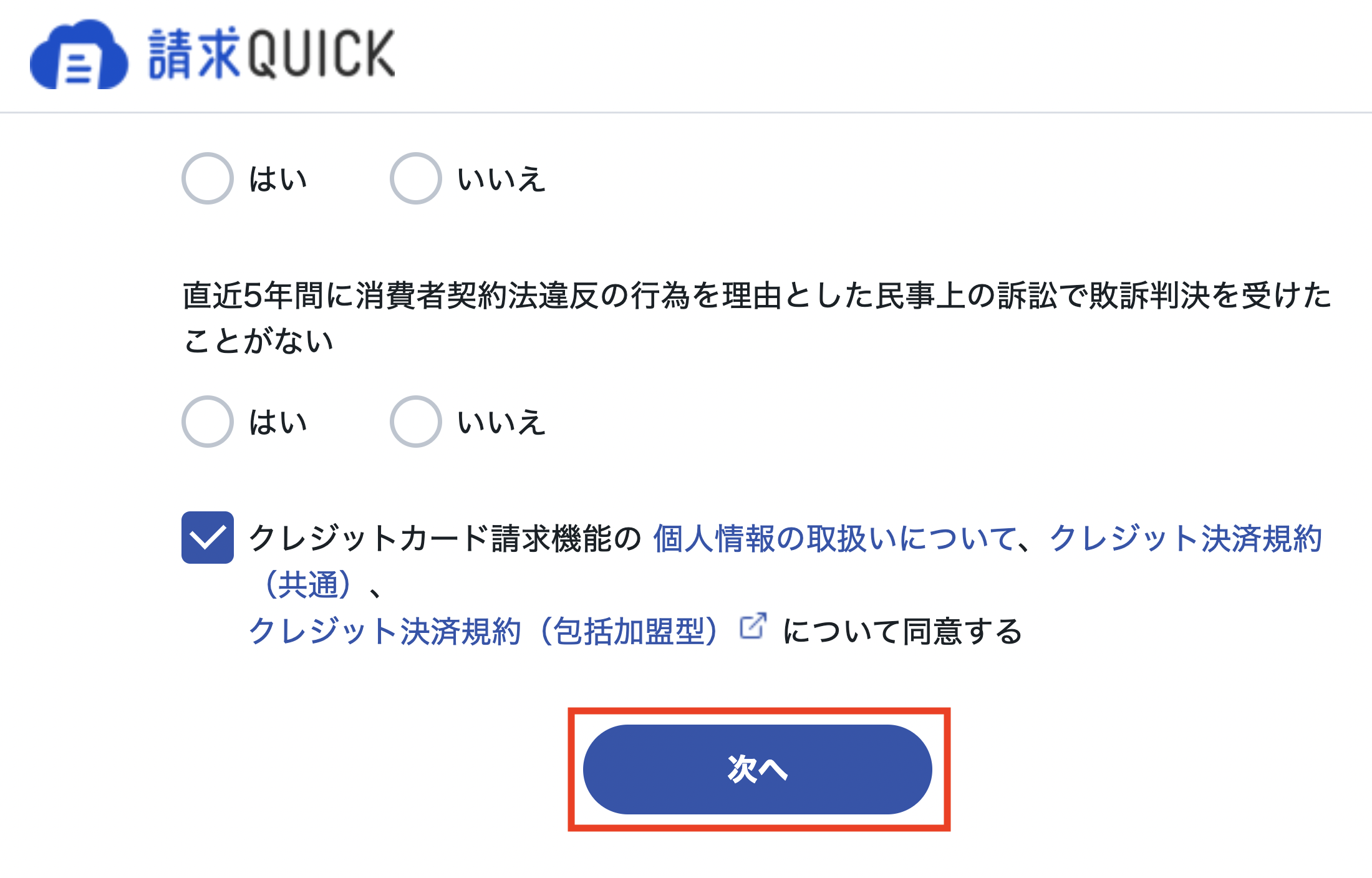Click inside the red-highlighted 次へ area
1372x878 pixels.
click(756, 769)
